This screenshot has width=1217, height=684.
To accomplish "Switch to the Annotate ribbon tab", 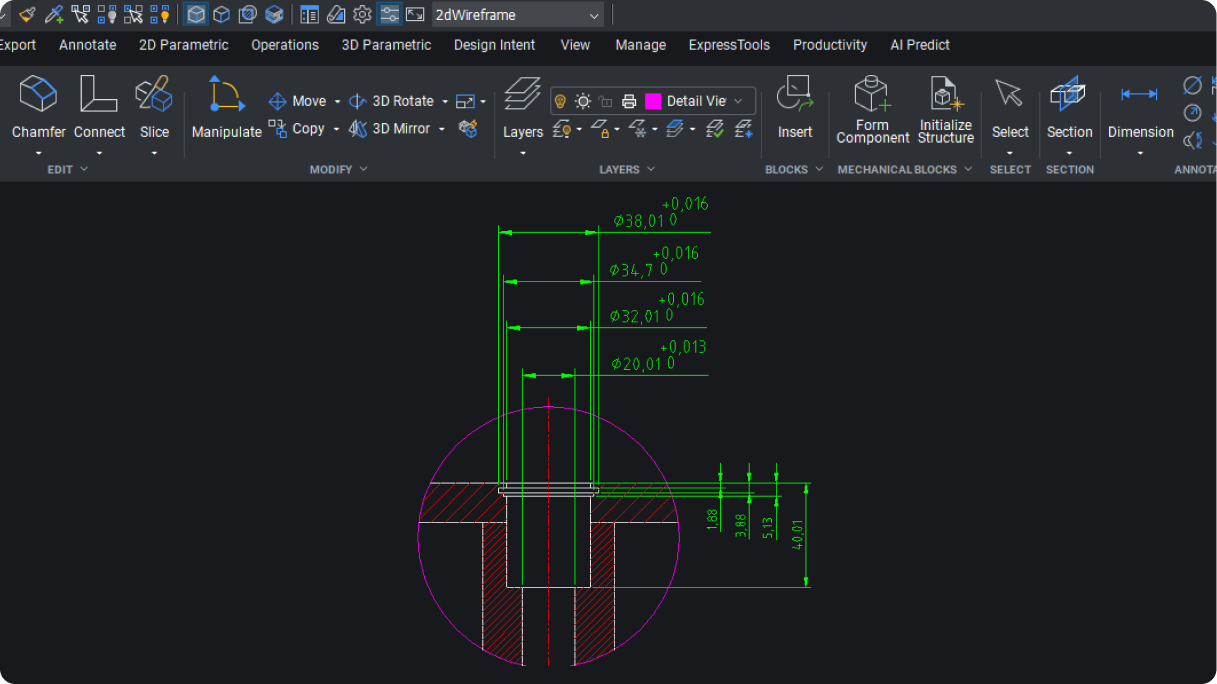I will [87, 45].
